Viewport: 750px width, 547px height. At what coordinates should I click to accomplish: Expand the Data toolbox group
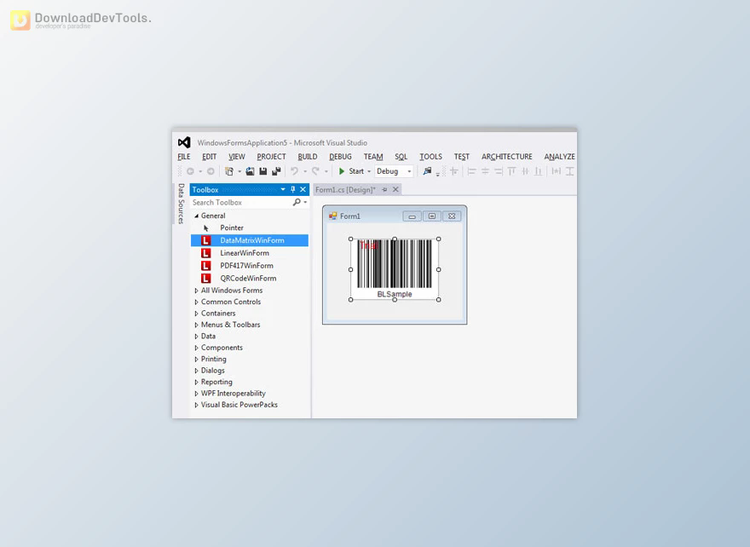196,336
